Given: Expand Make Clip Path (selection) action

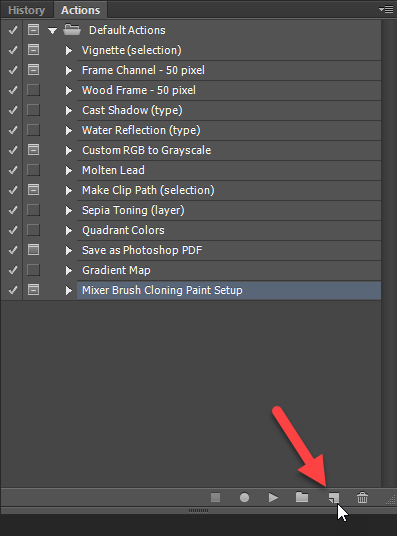Looking at the screenshot, I should 69,190.
